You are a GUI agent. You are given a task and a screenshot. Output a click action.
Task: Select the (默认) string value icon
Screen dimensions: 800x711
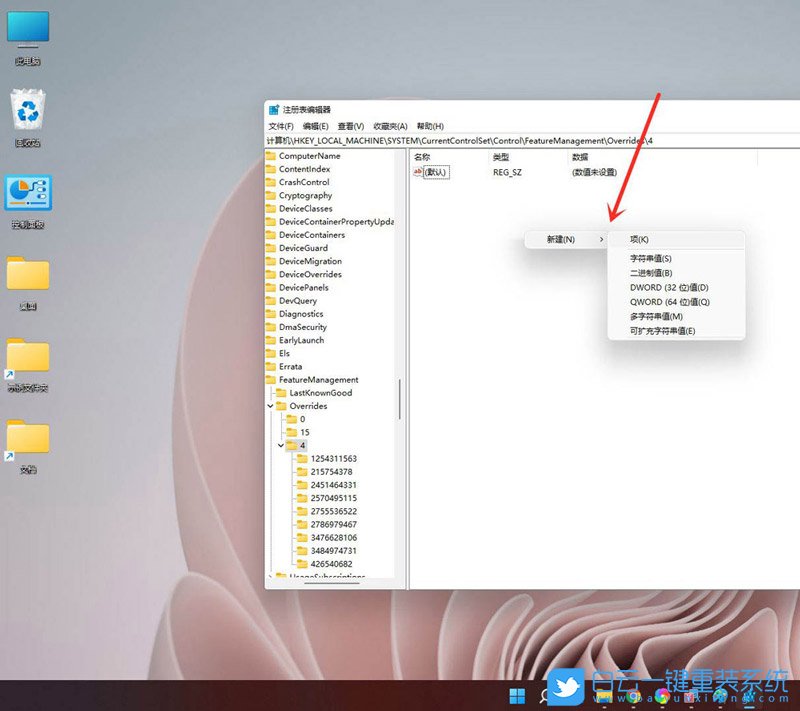coord(418,172)
